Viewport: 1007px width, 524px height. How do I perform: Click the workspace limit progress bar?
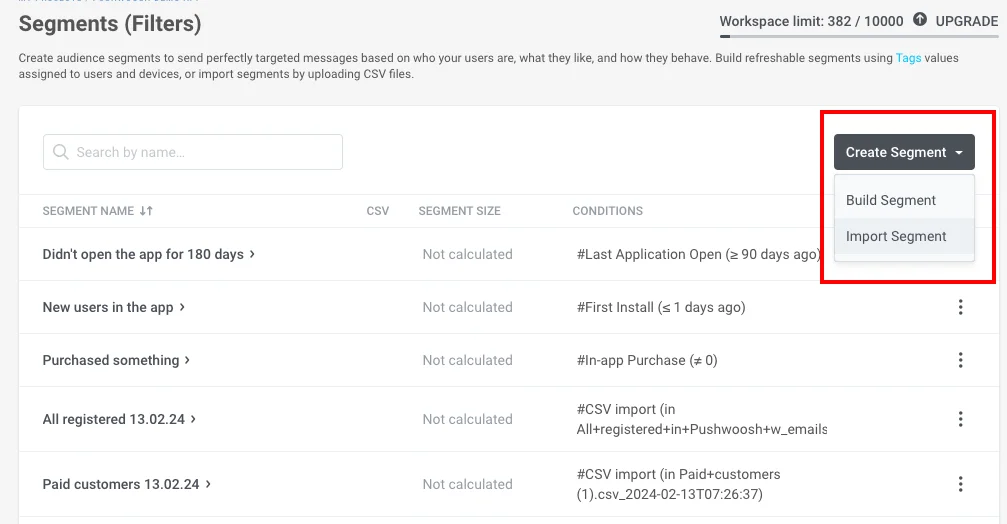pos(858,35)
